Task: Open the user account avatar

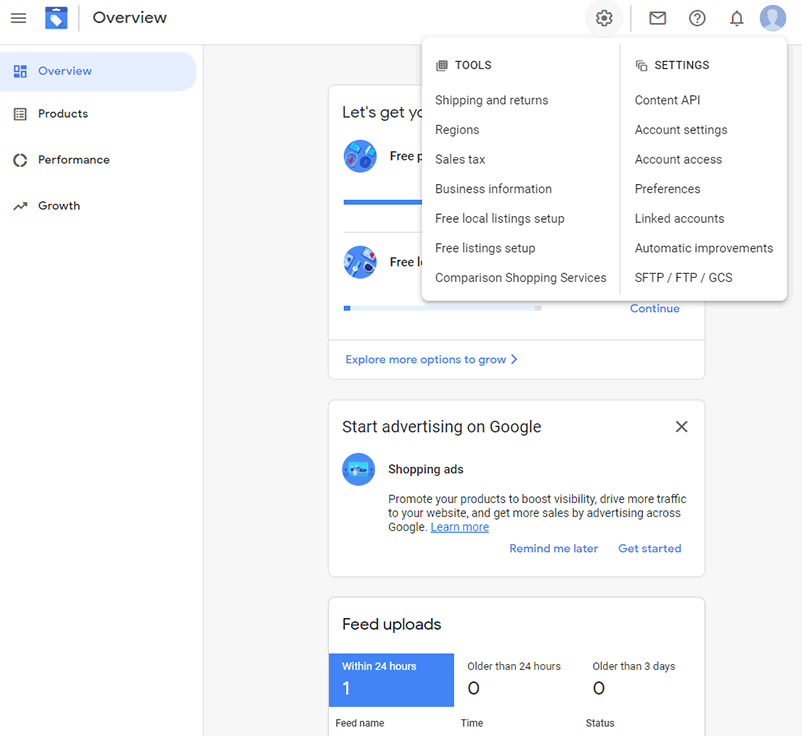Action: pos(773,18)
